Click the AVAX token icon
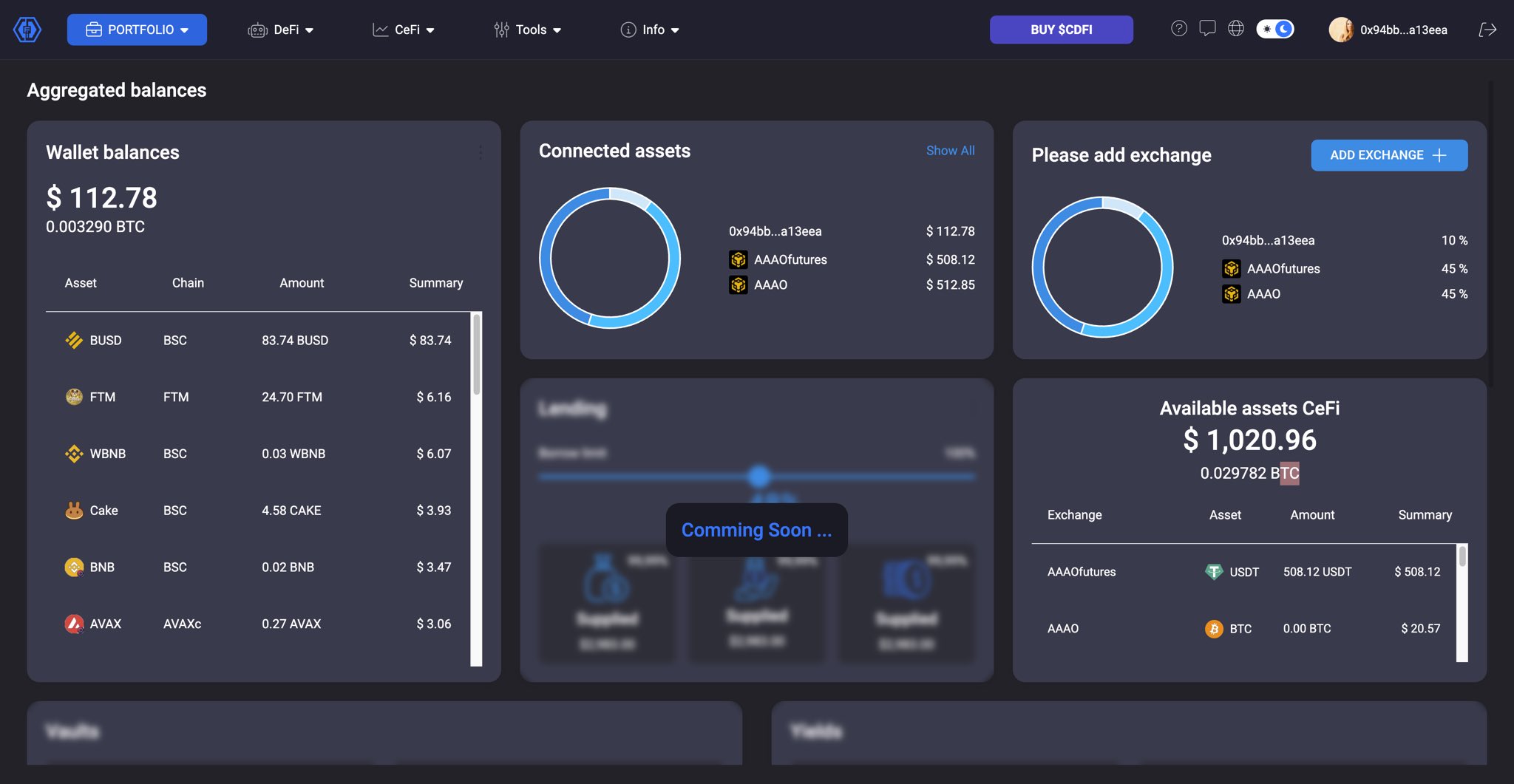 74,624
